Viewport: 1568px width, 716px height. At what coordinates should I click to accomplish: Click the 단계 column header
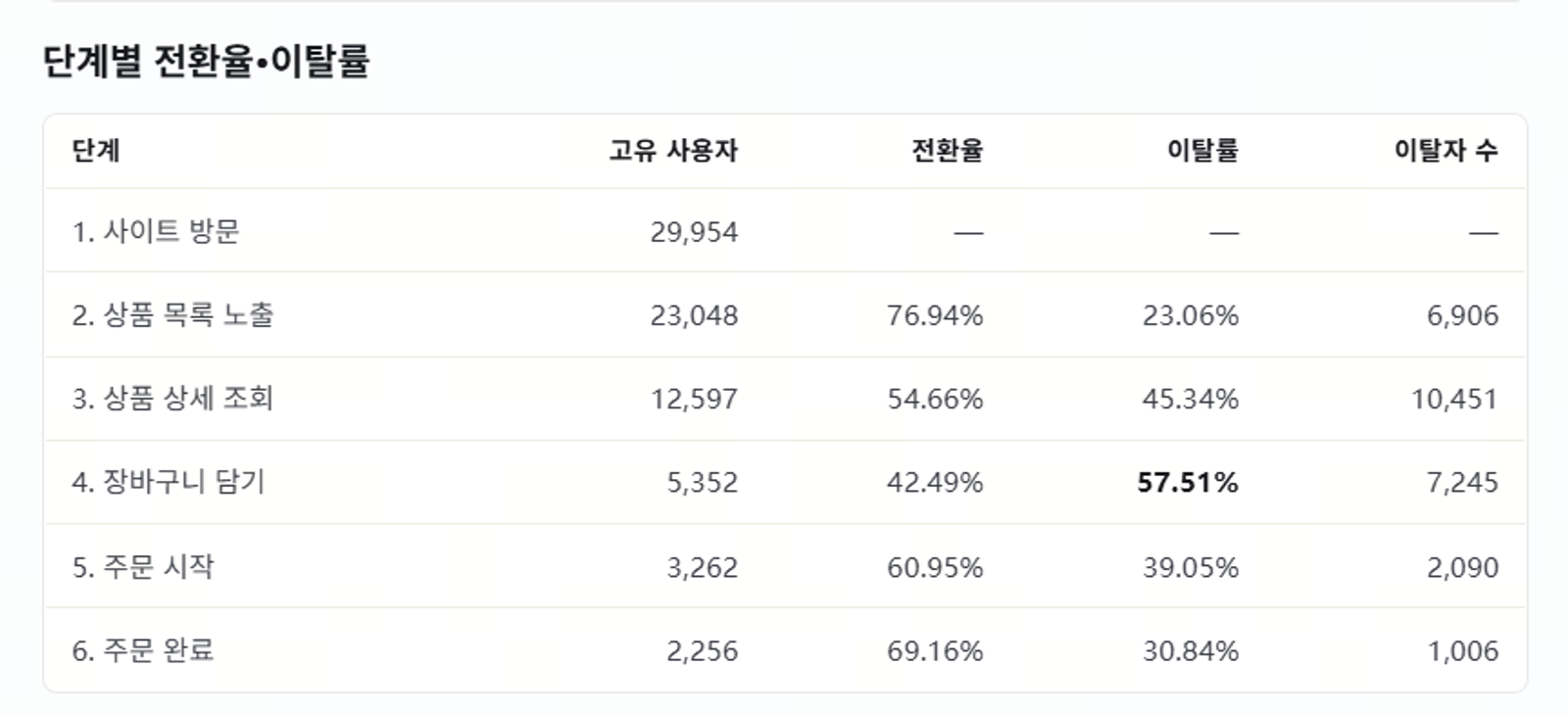(x=96, y=150)
